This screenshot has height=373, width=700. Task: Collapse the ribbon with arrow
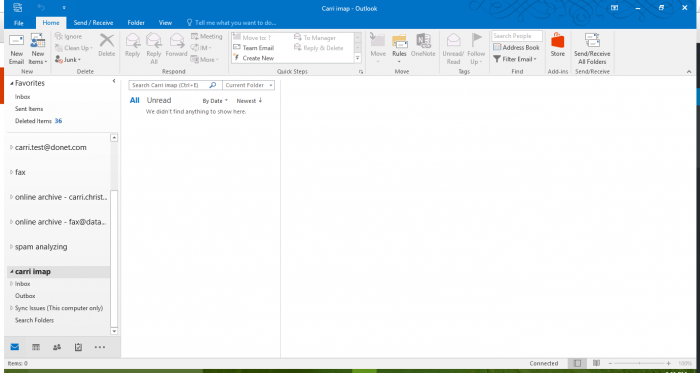coord(689,71)
